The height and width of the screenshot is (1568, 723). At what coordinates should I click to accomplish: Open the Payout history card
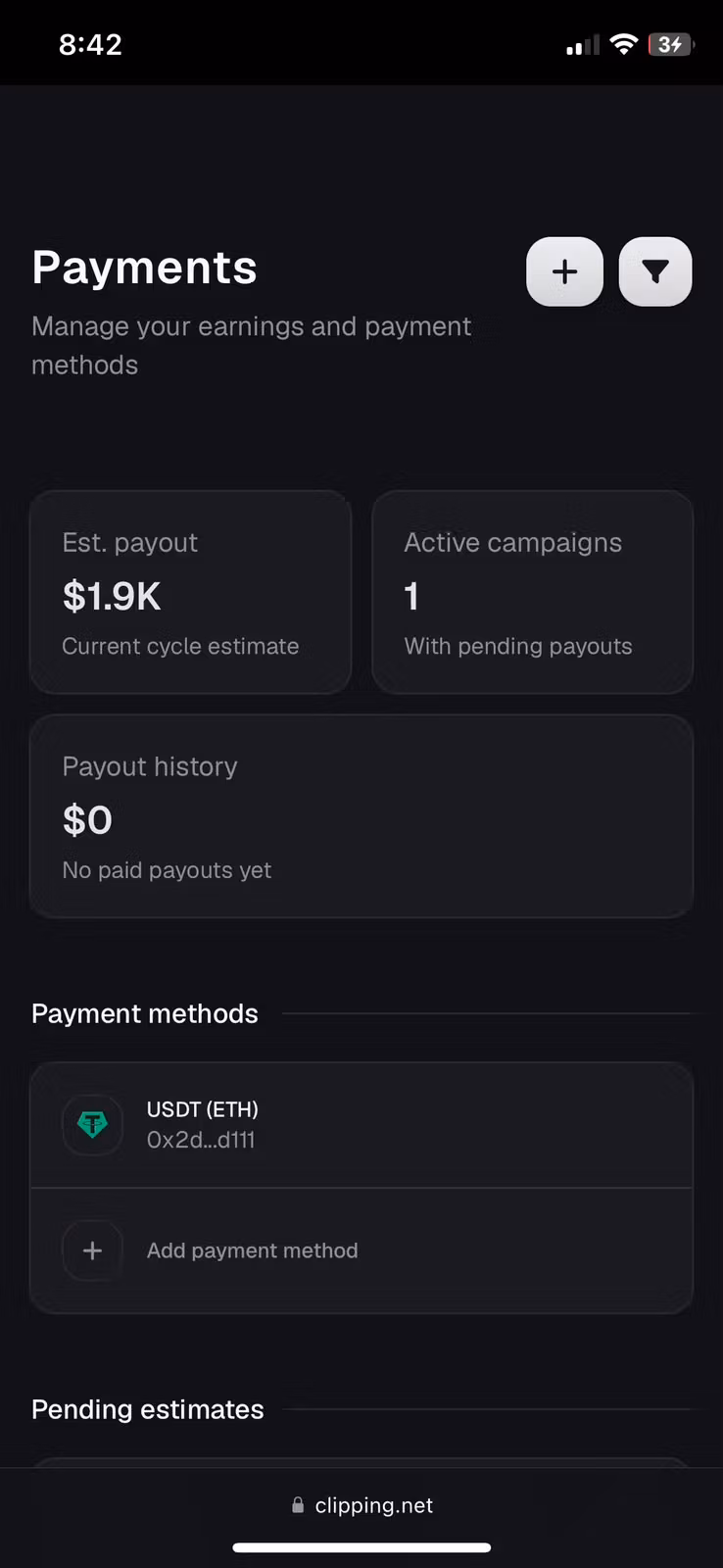click(361, 816)
